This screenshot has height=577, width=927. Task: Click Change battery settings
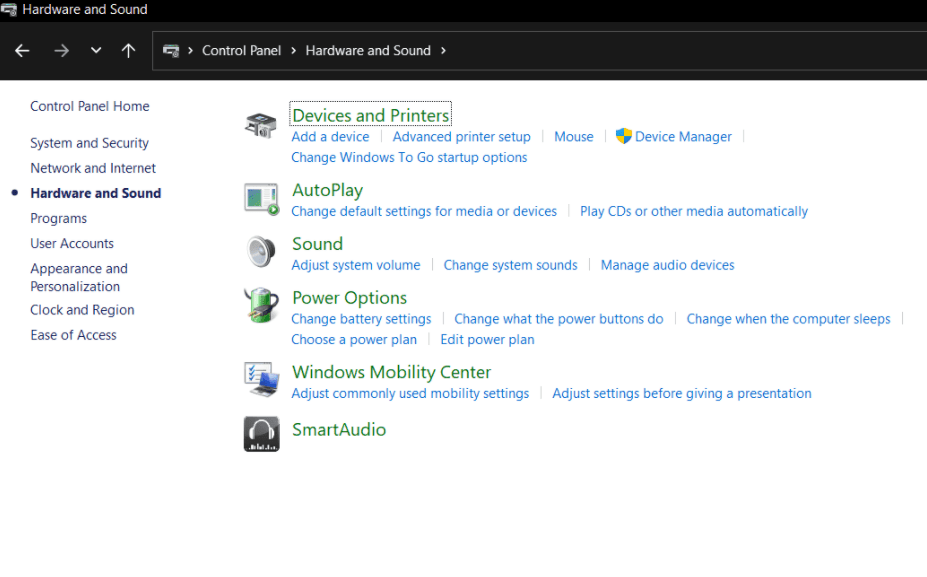[x=361, y=319]
